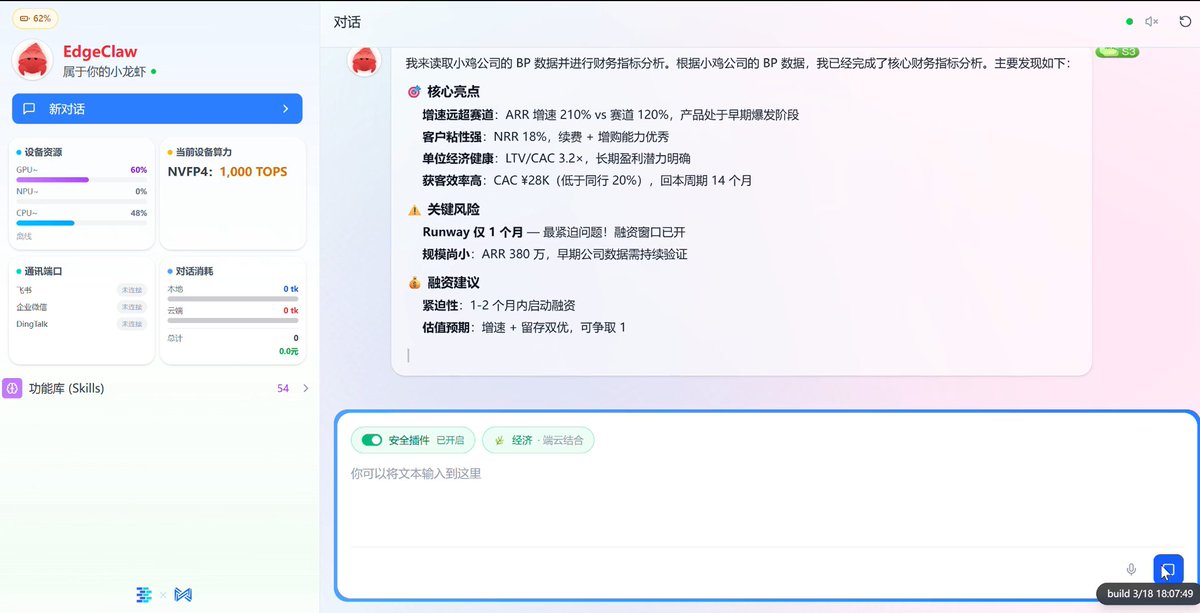The image size is (1200, 613).
Task: Click the purple Skills library icon
Action: (x=12, y=388)
